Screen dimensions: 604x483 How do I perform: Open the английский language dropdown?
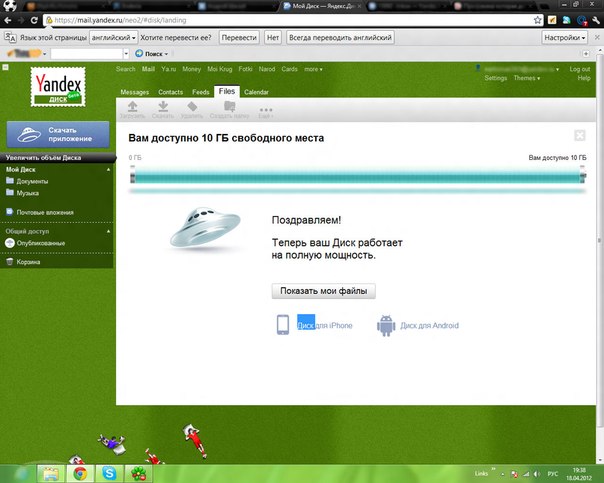(x=114, y=38)
